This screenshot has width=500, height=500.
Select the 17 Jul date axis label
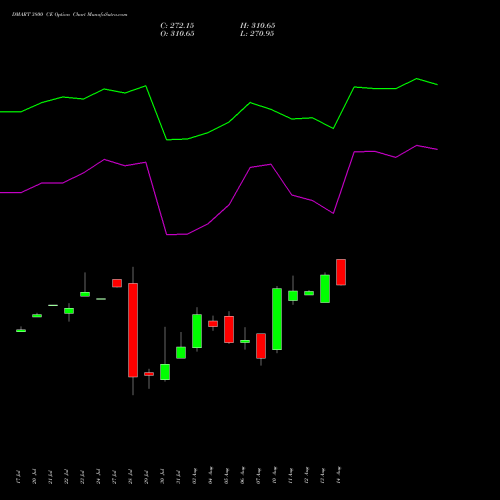click(x=18, y=477)
